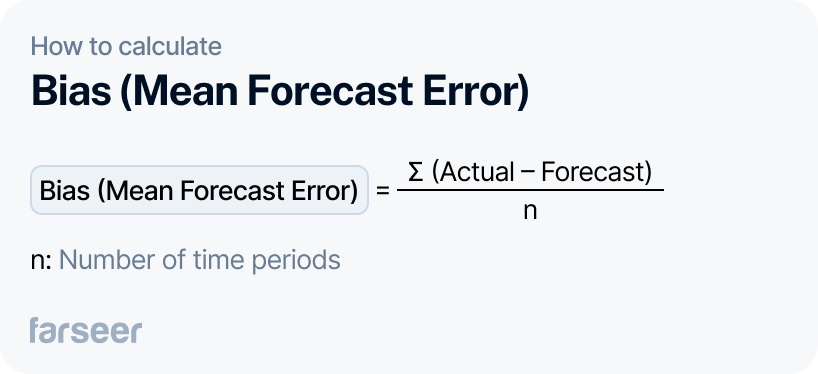Click the word 'calculate' in the subtitle
The width and height of the screenshot is (818, 374).
(x=170, y=46)
